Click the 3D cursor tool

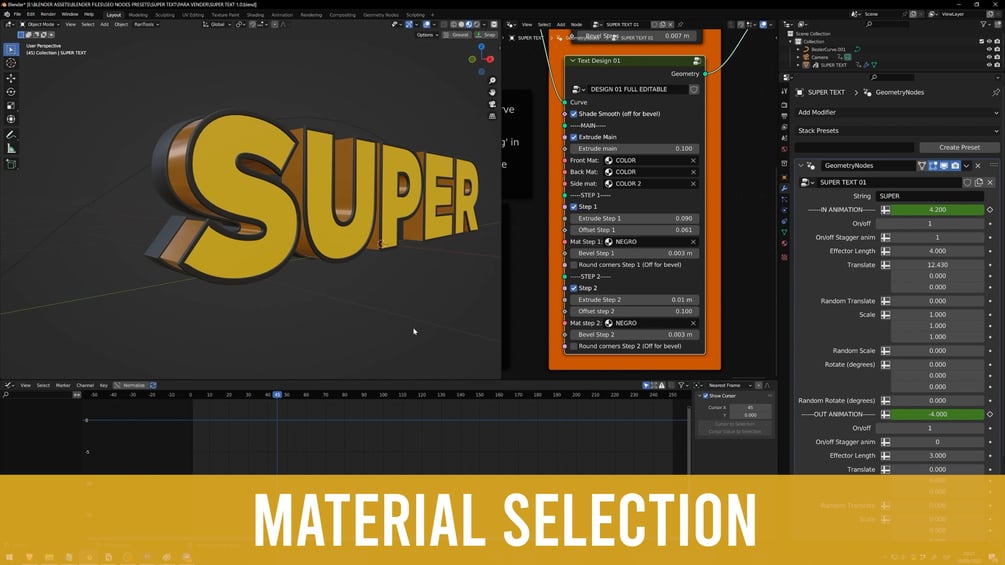click(x=11, y=63)
